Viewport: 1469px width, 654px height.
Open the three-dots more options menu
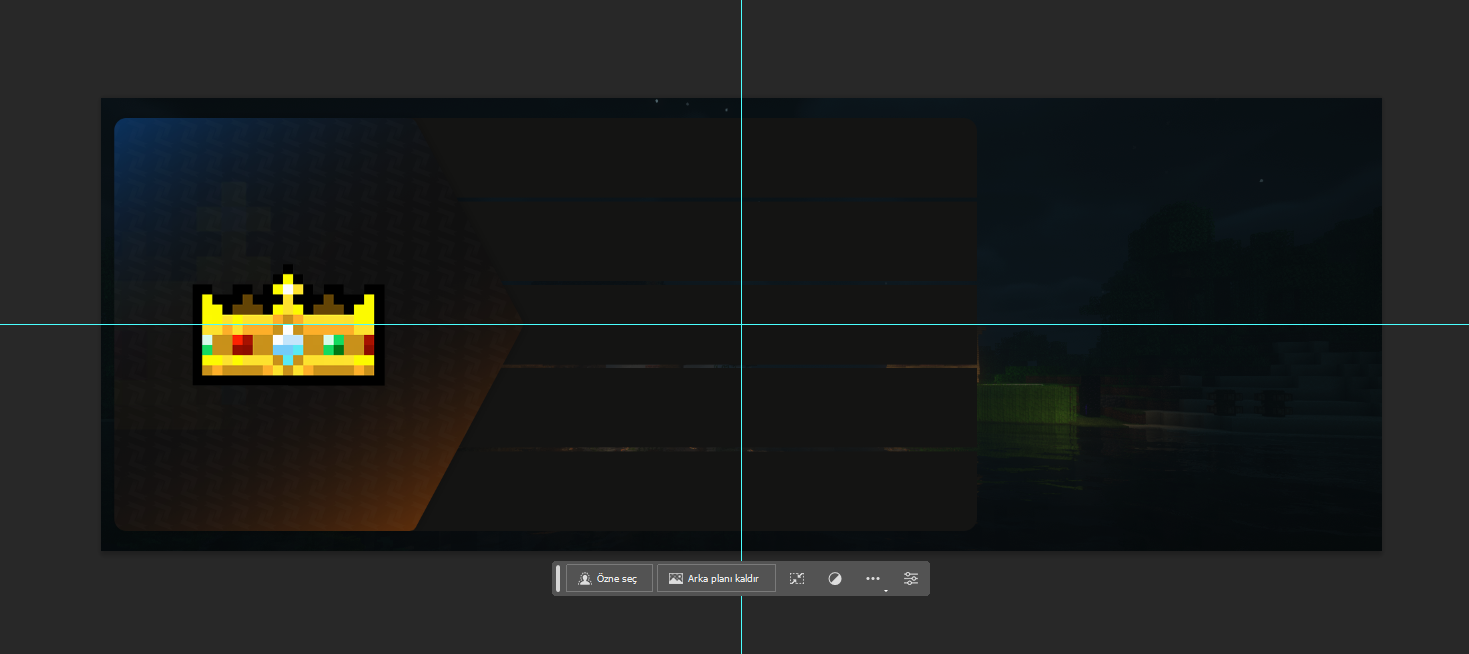873,579
